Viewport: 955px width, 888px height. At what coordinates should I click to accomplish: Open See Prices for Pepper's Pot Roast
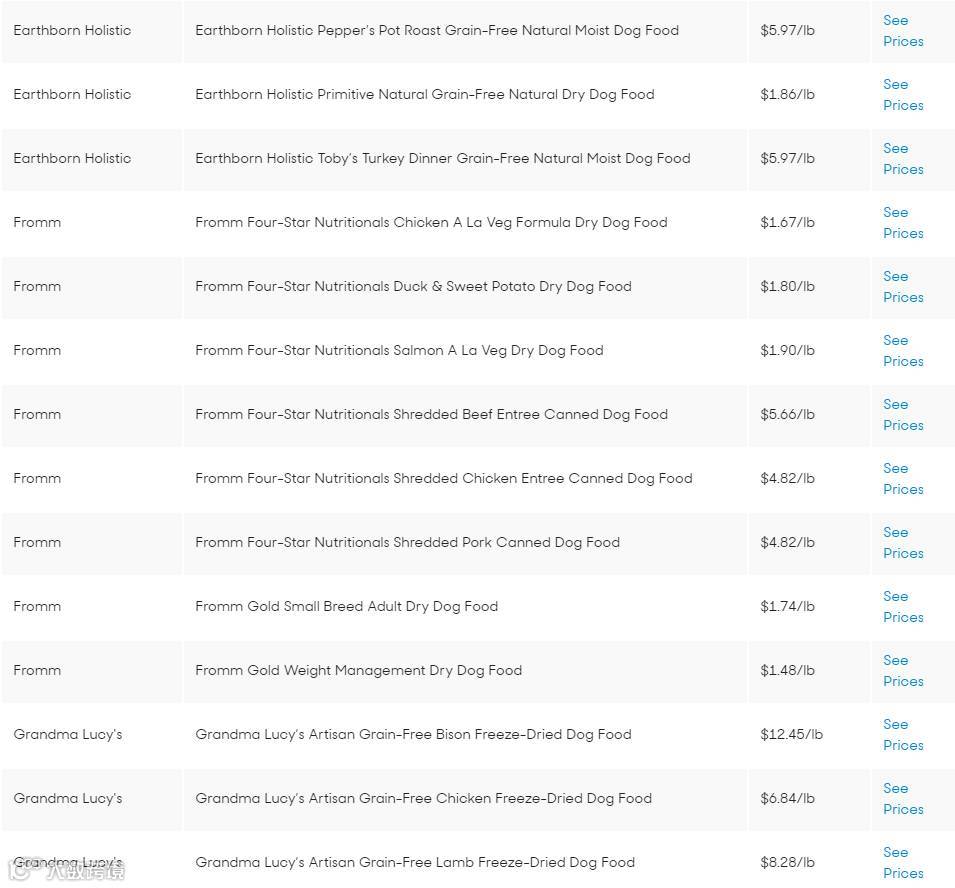903,31
